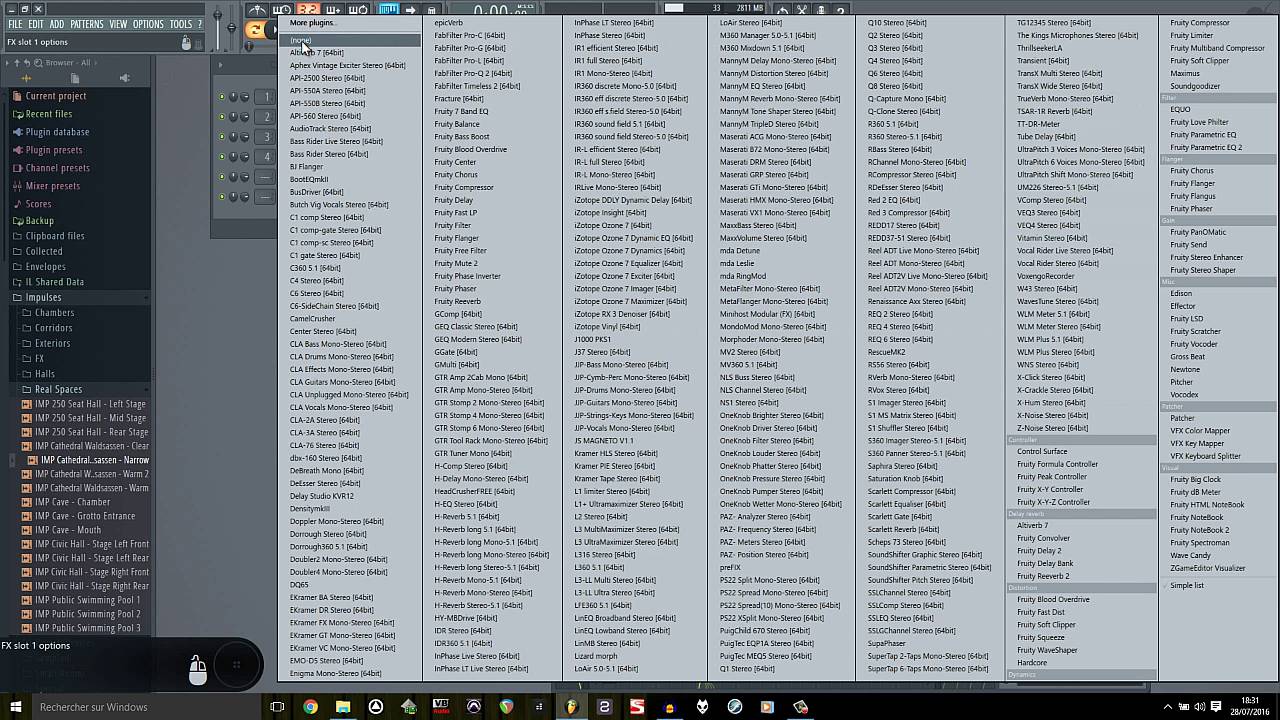Open the Corridors subfolder

[54, 328]
